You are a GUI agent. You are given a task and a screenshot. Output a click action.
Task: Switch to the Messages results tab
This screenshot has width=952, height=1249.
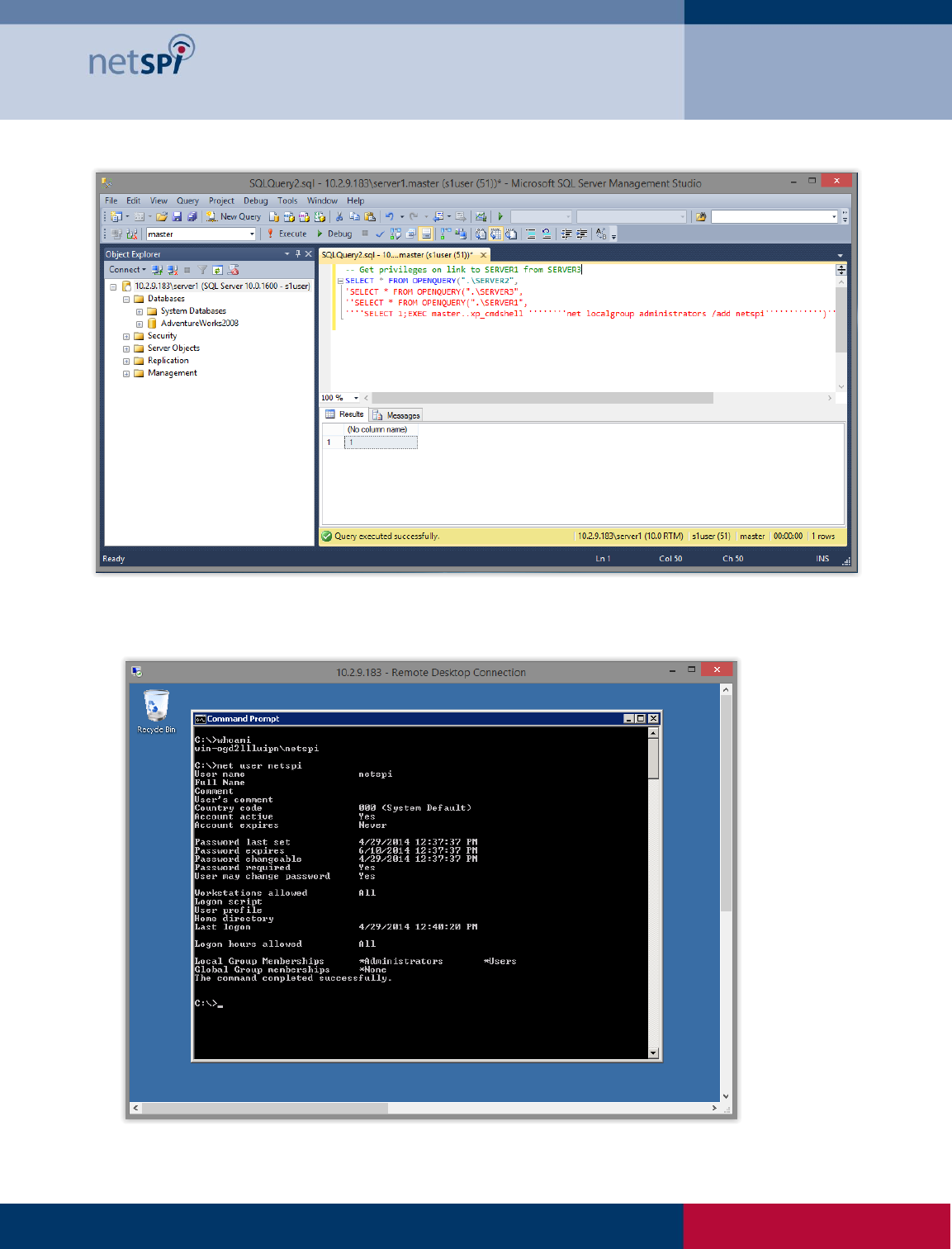click(396, 415)
